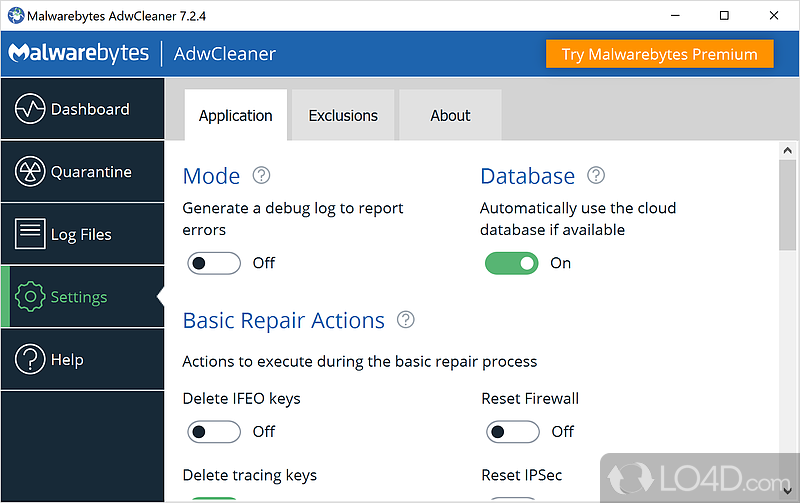This screenshot has height=503, width=800.
Task: Open the help tooltip beside Database heading
Action: [x=596, y=176]
